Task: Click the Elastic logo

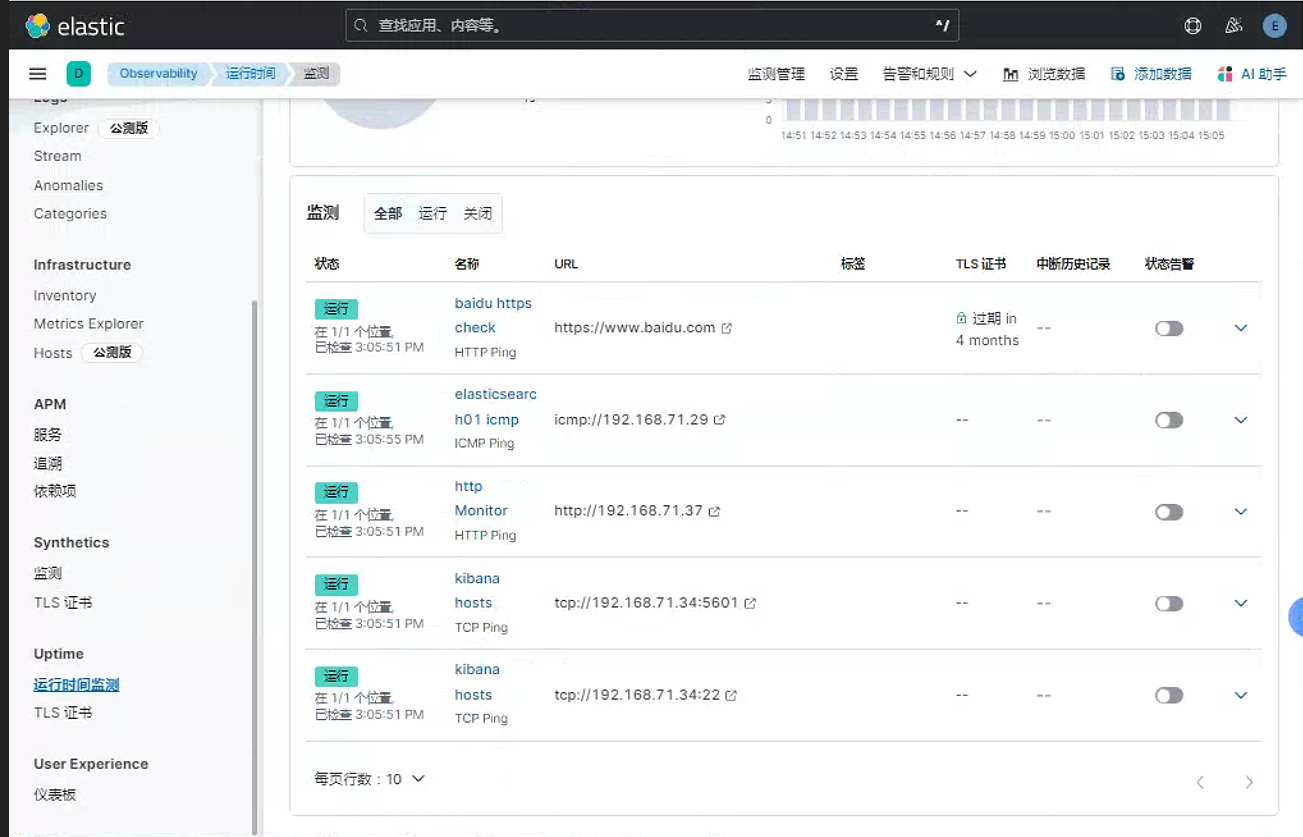Action: click(x=75, y=26)
